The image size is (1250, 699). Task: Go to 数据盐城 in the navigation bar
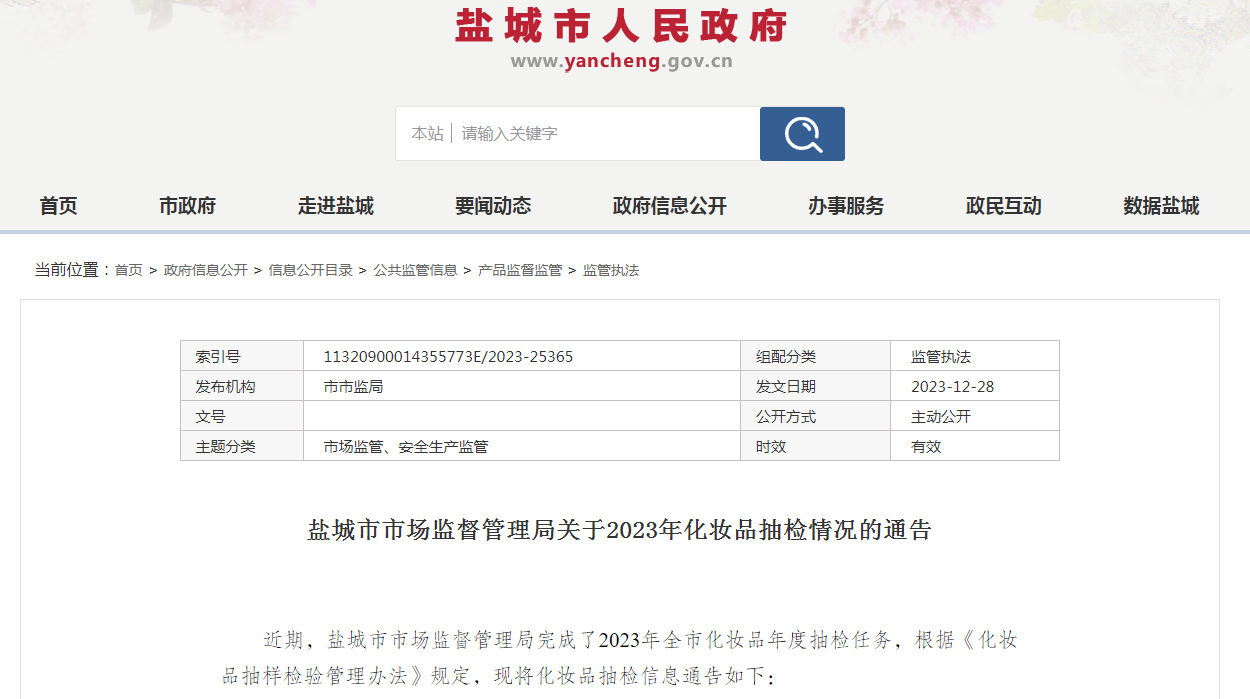tap(1161, 206)
